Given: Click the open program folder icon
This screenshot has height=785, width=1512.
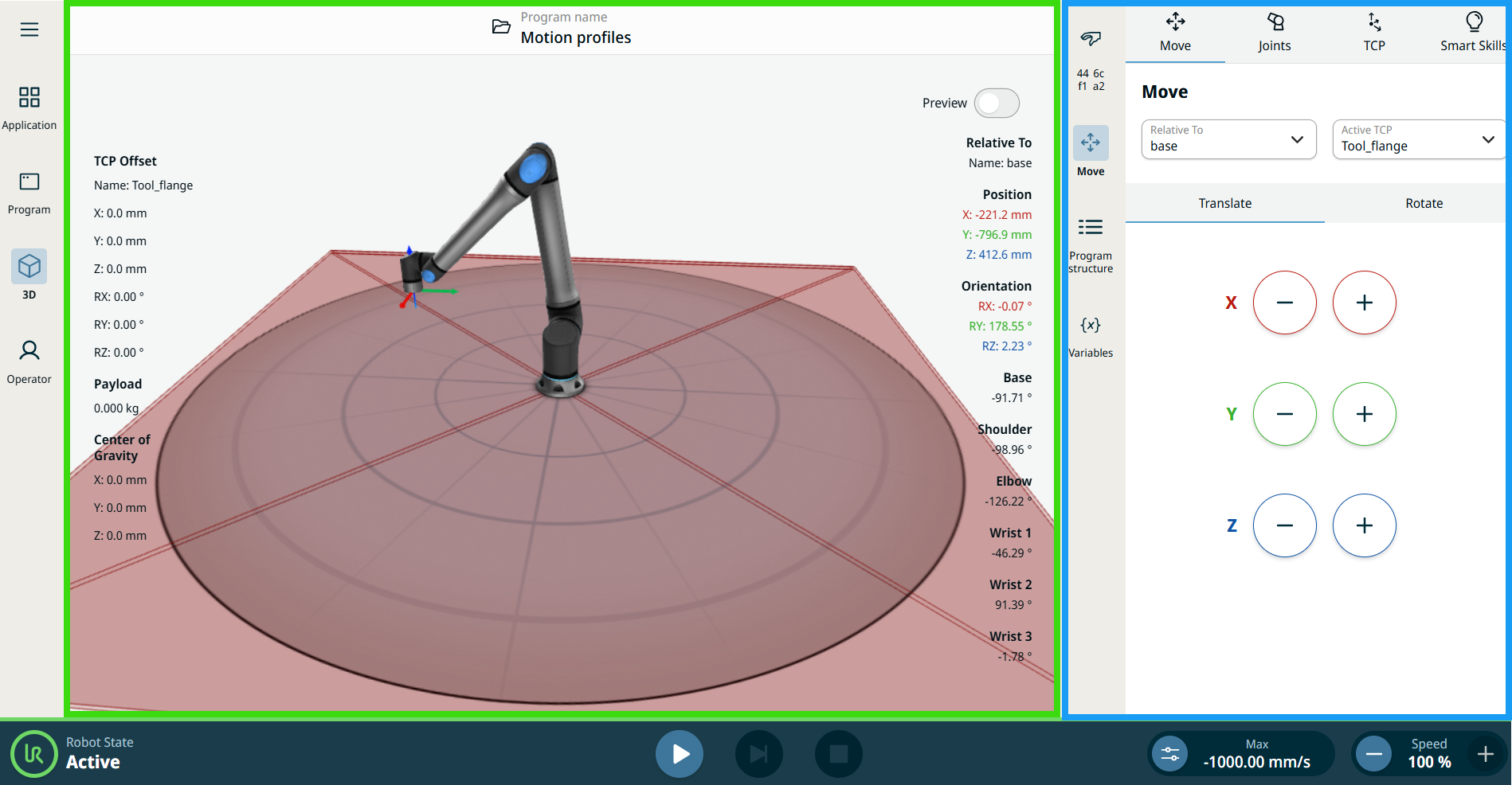Looking at the screenshot, I should point(501,27).
